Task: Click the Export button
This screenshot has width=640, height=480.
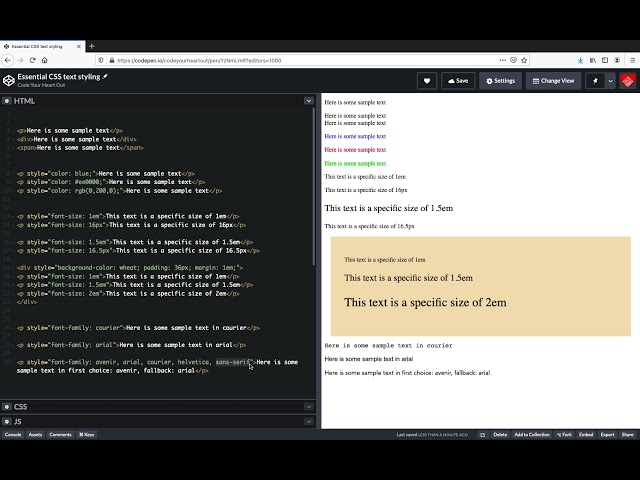Action: click(x=607, y=435)
